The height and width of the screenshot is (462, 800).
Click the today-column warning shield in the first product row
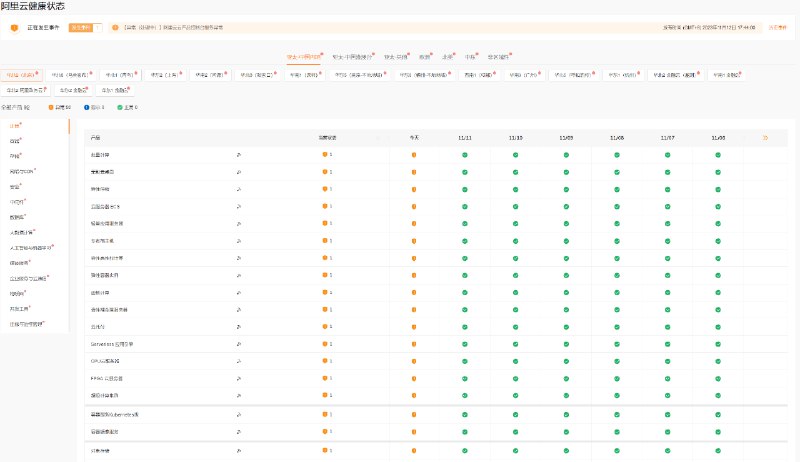pyautogui.click(x=414, y=155)
